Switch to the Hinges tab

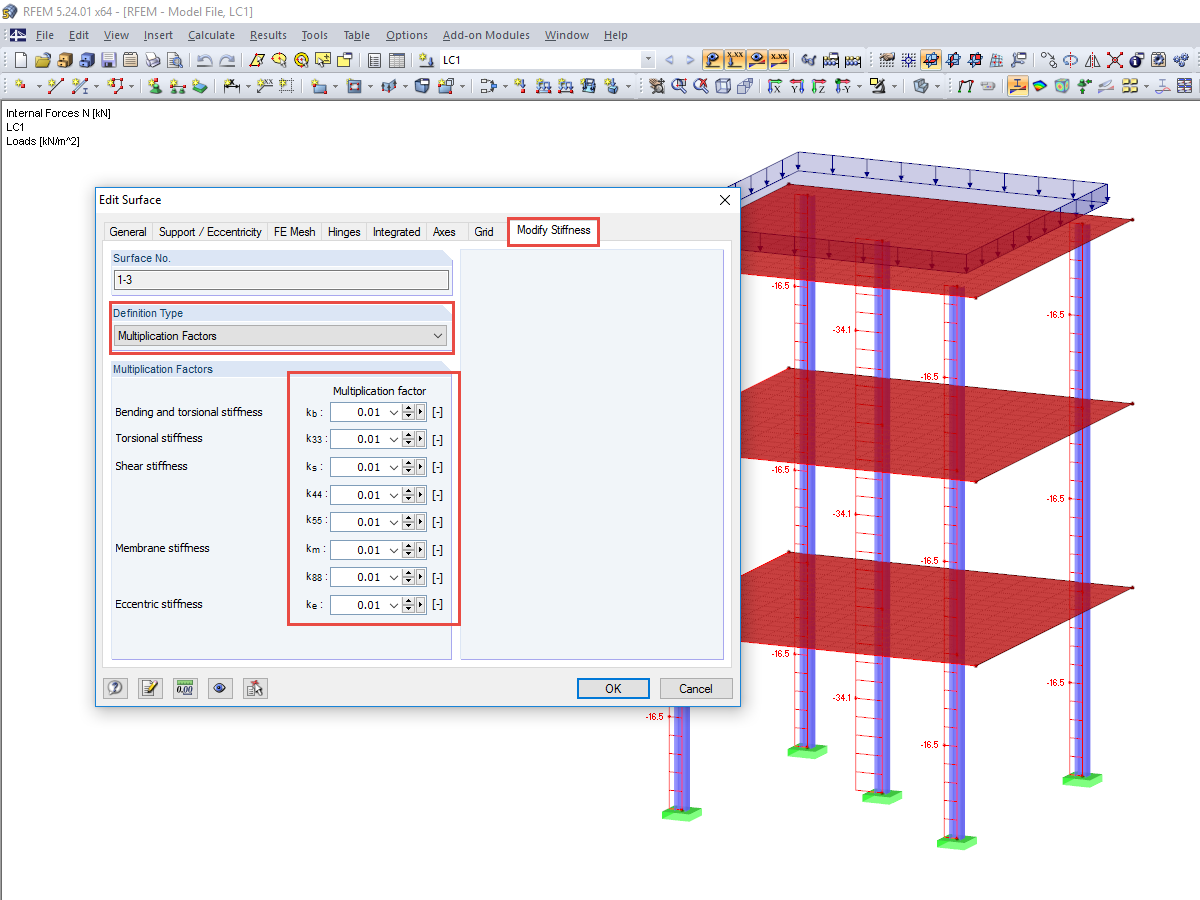click(x=344, y=232)
